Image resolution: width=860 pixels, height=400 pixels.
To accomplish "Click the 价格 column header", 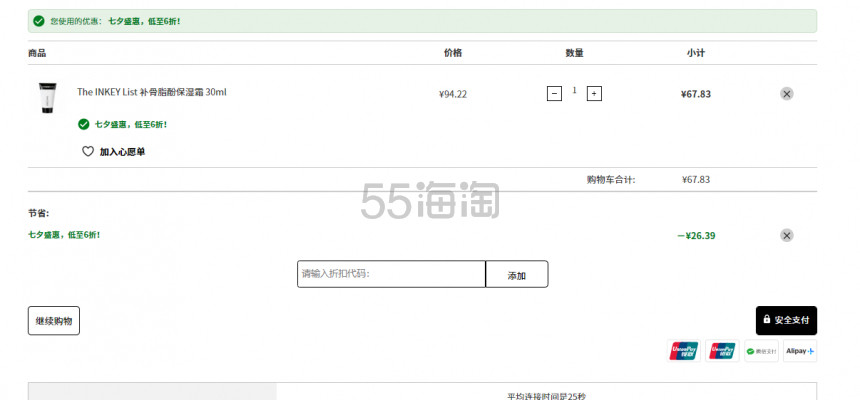I will (x=453, y=53).
